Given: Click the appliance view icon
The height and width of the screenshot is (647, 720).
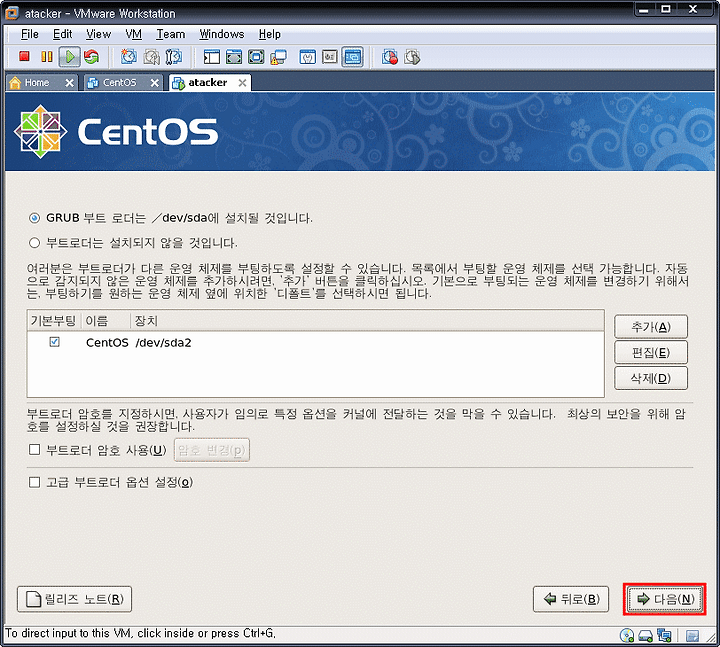Looking at the screenshot, I should 330,57.
